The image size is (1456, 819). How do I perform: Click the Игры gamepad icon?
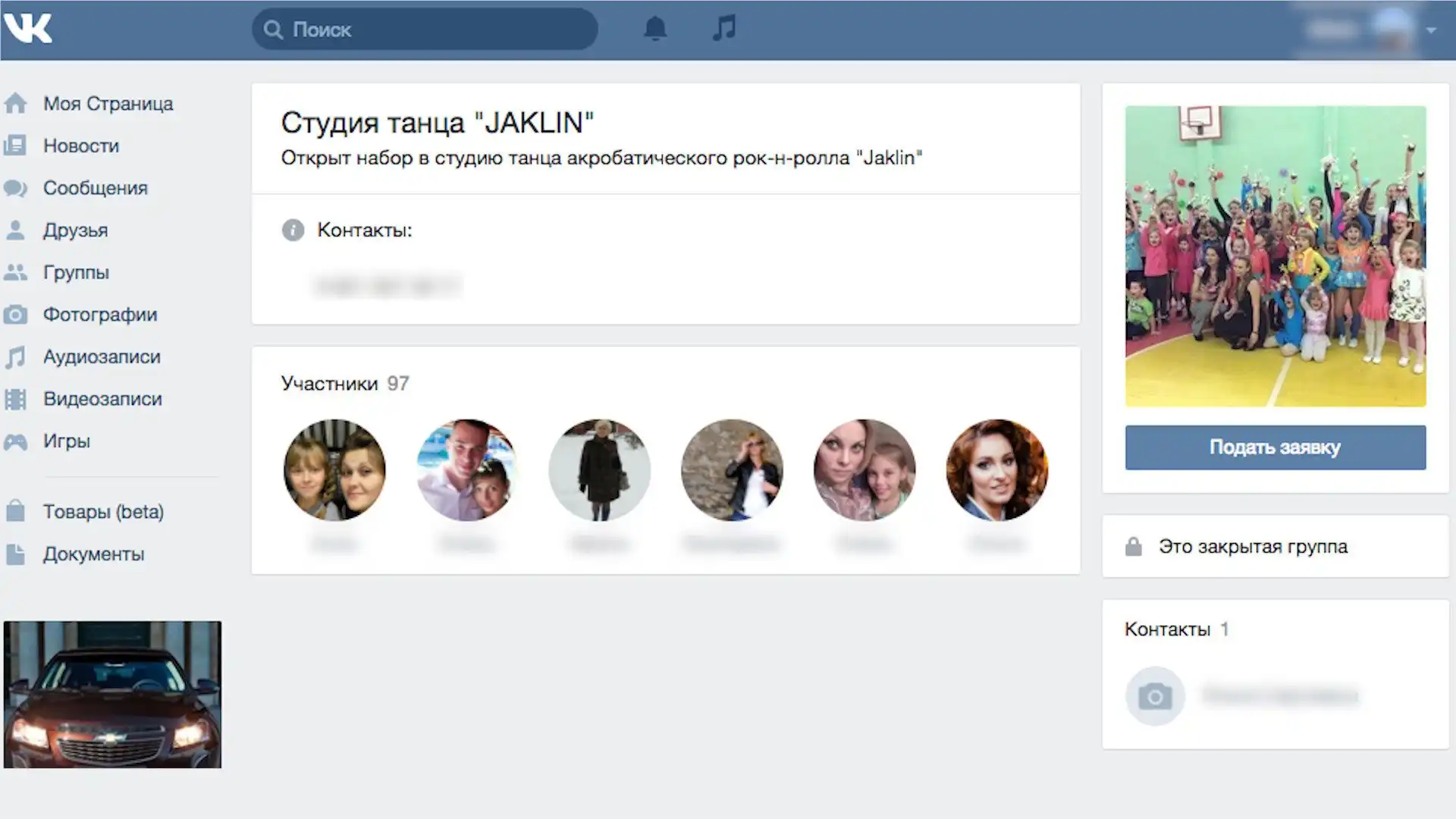pos(15,441)
